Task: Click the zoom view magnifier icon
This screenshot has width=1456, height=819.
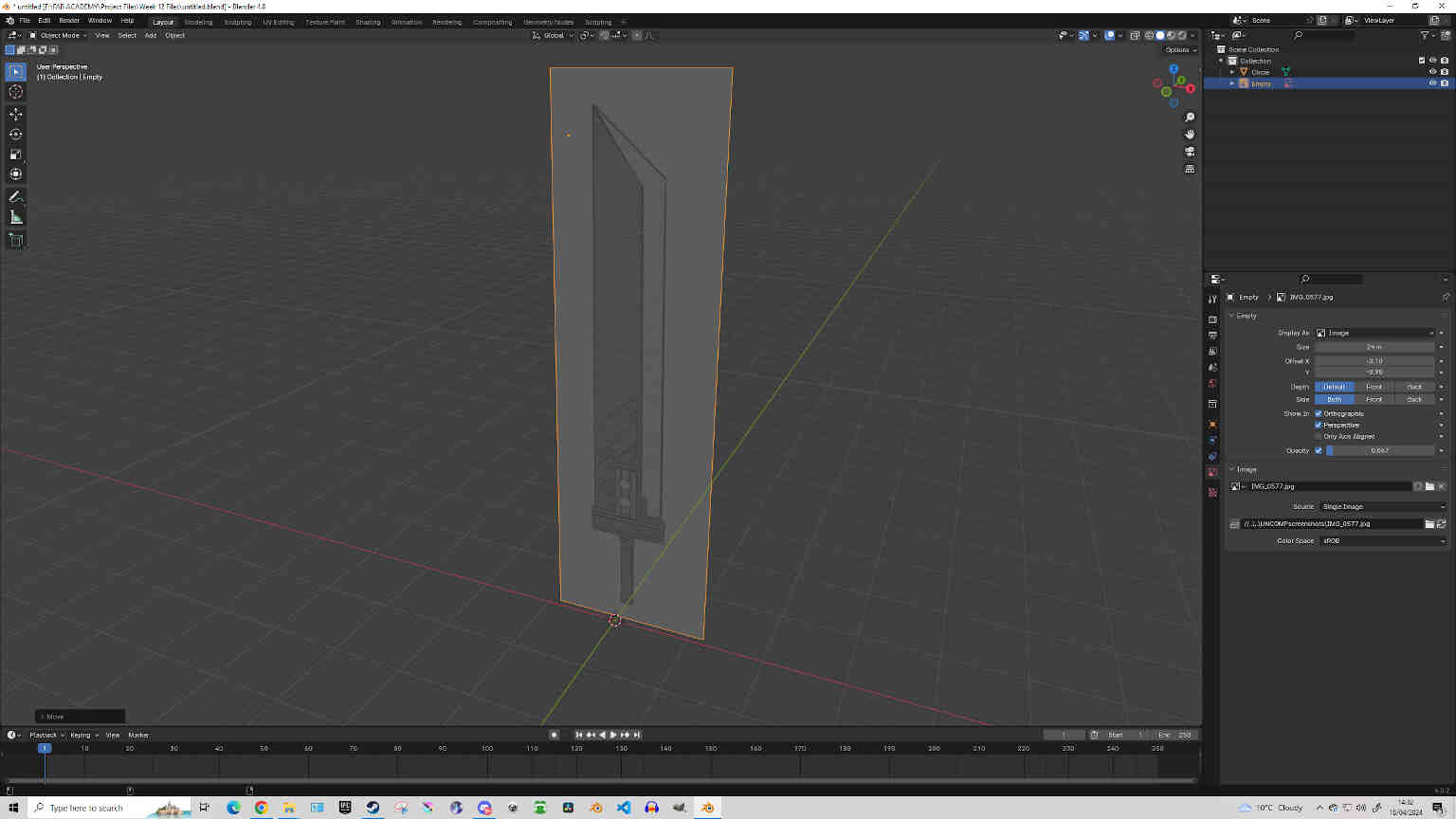Action: coord(1190,118)
